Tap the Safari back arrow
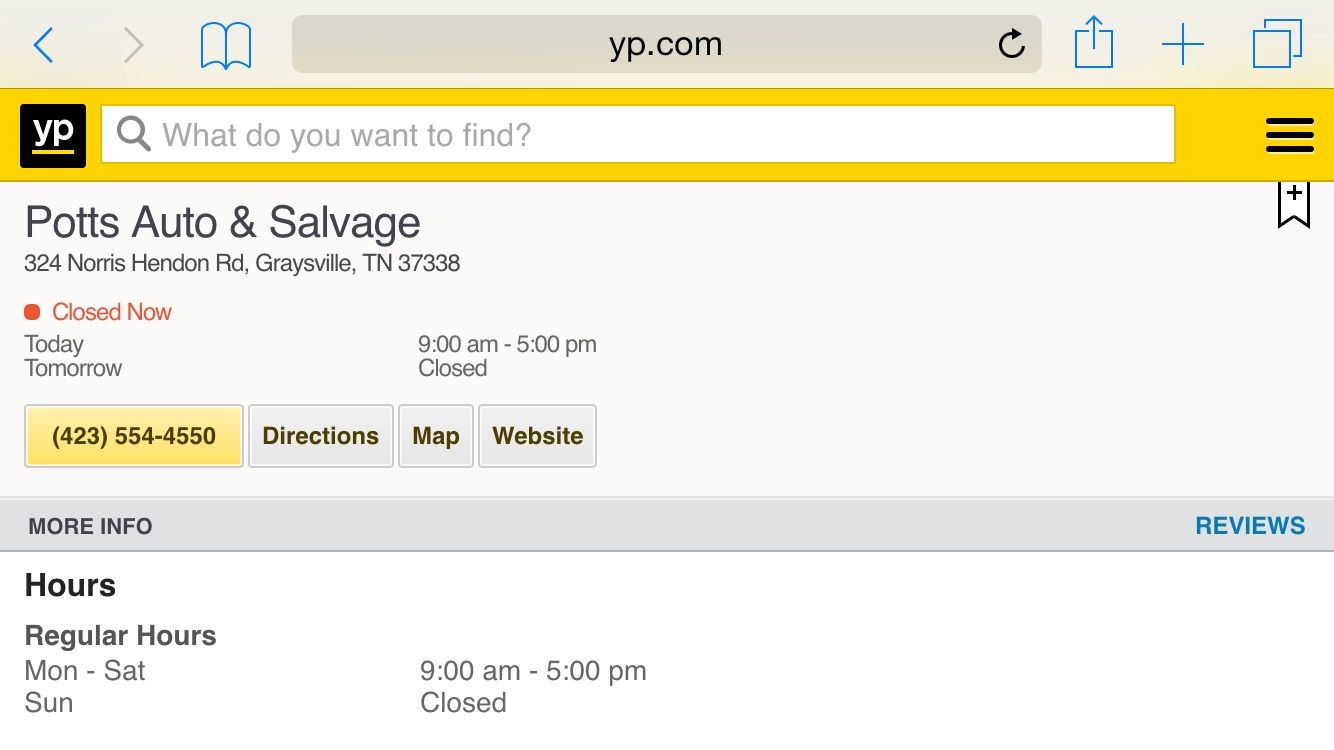 tap(43, 45)
